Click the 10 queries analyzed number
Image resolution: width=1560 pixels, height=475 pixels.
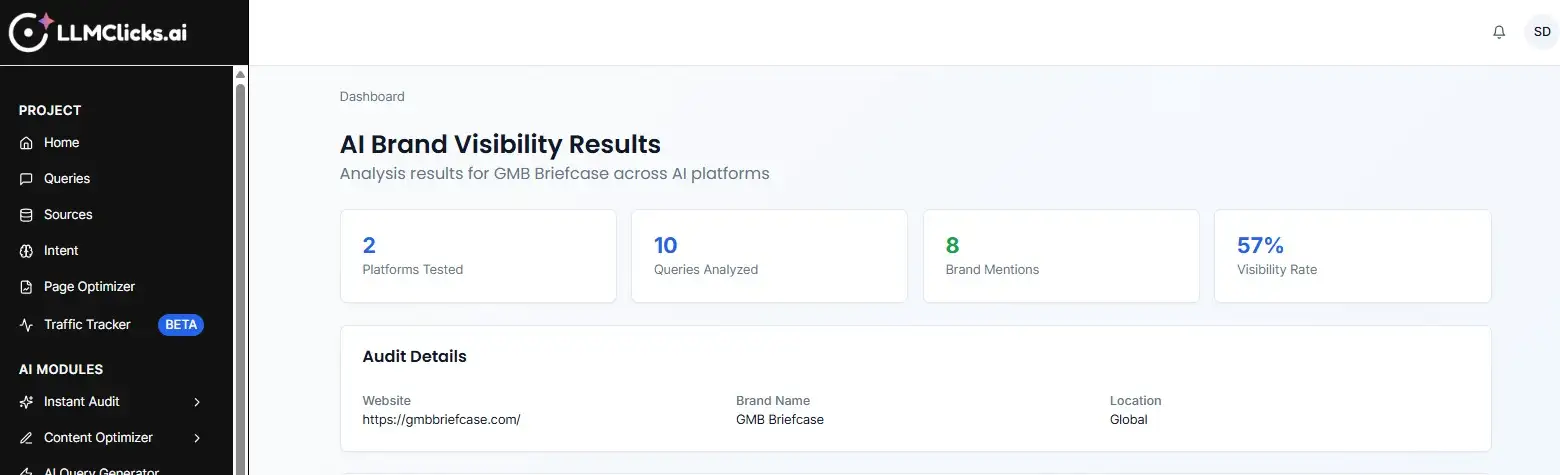point(666,245)
